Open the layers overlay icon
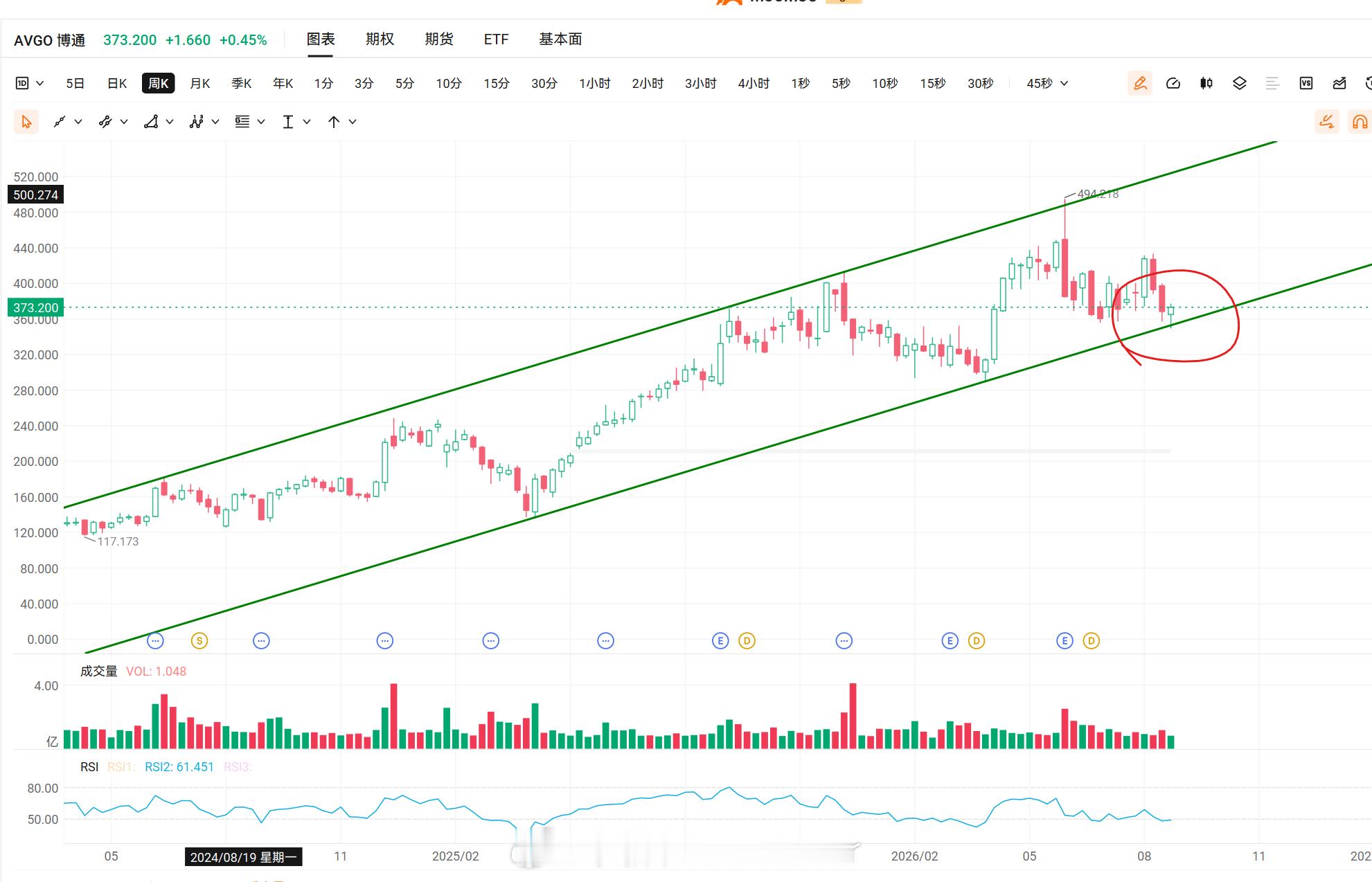Screen dimensions: 1372x882 coord(1240,83)
